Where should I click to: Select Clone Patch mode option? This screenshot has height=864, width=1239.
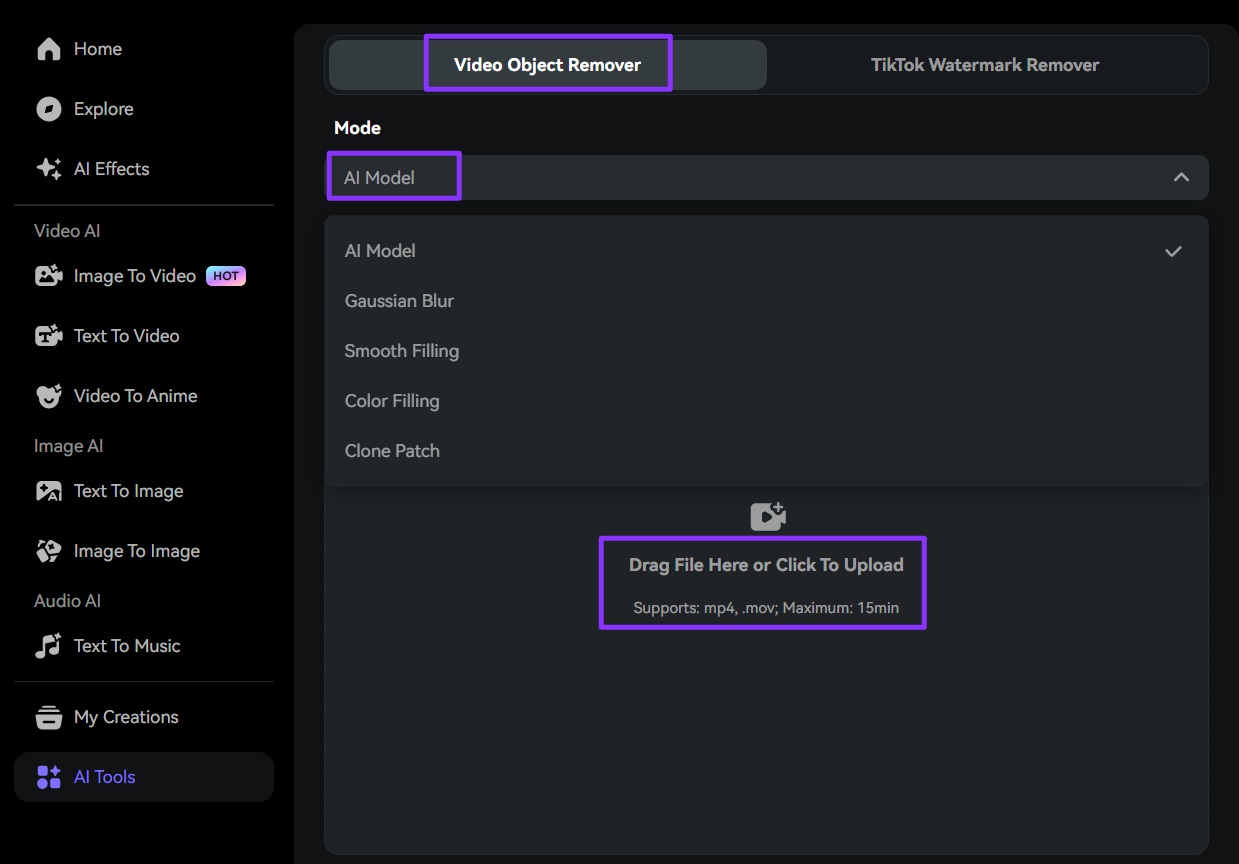(x=392, y=451)
